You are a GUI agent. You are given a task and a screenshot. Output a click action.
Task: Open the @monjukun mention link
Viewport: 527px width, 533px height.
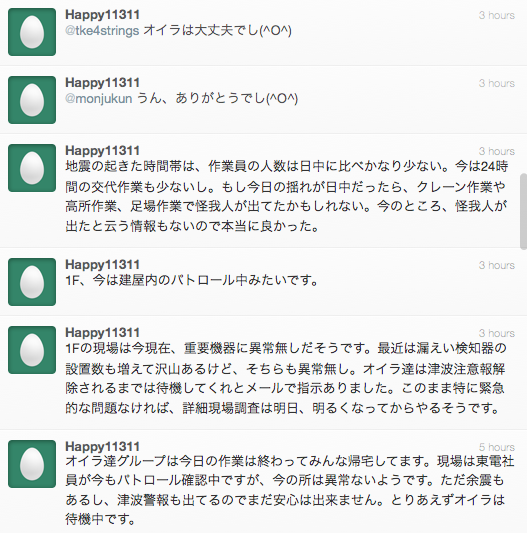point(99,99)
